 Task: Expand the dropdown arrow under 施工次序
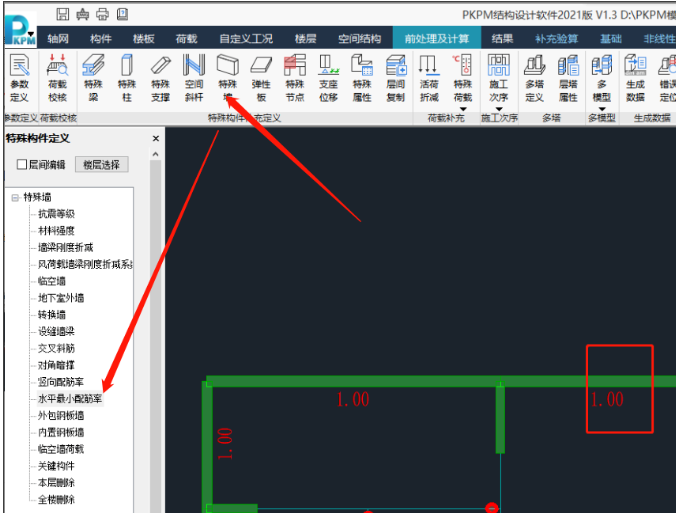(x=499, y=109)
